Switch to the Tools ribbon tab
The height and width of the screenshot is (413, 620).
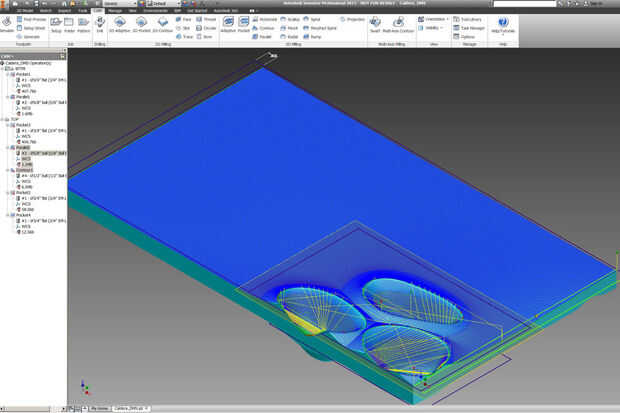coord(82,11)
